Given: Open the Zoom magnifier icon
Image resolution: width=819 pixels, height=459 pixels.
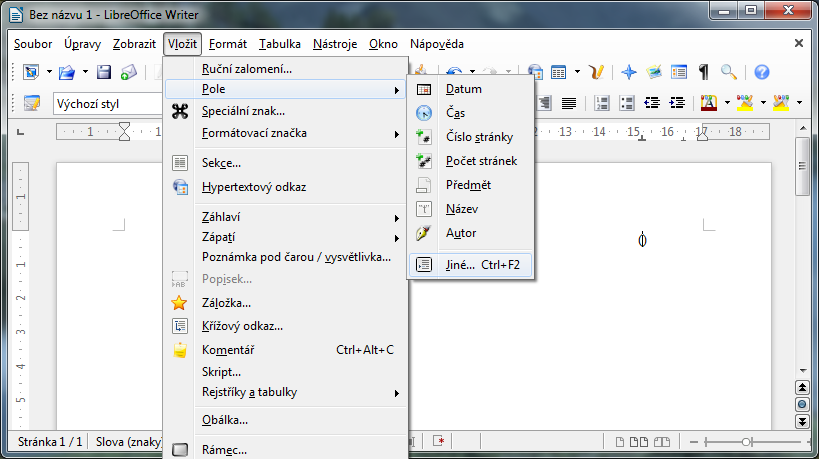Looking at the screenshot, I should tap(729, 72).
